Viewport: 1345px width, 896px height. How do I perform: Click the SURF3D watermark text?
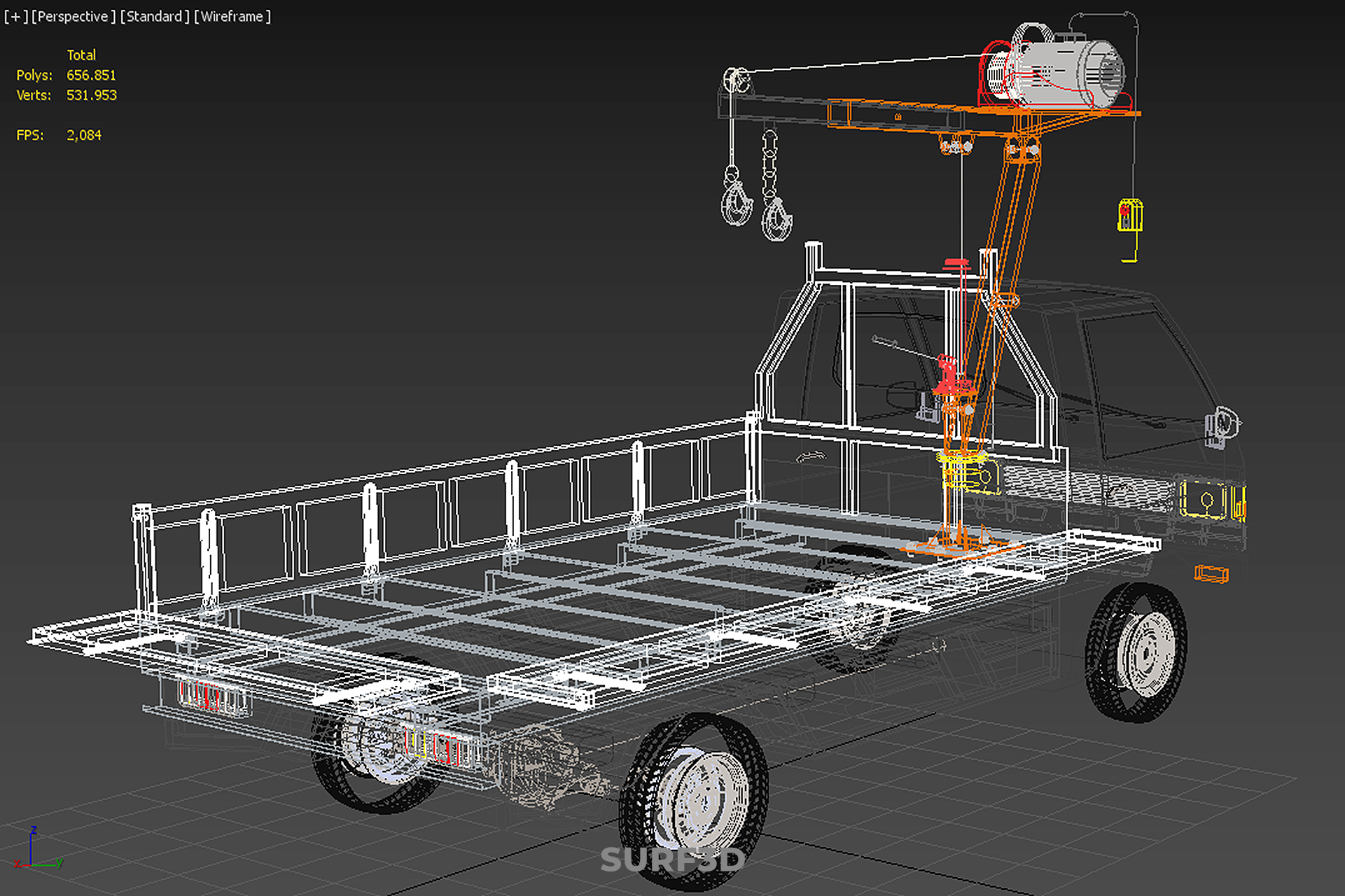(x=671, y=860)
